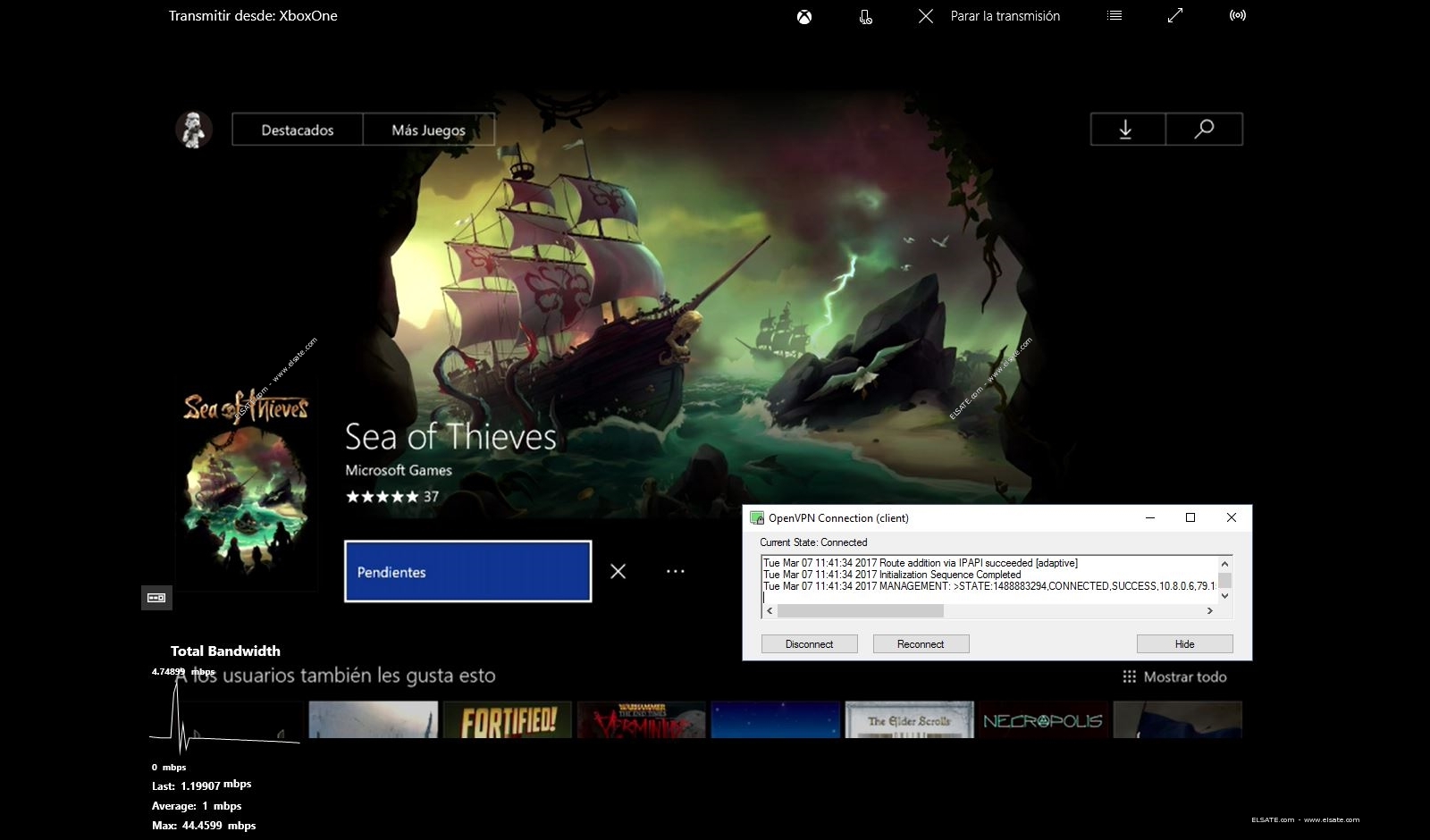This screenshot has width=1430, height=840.
Task: Minimize the OpenVPN Connection window
Action: pyautogui.click(x=1150, y=518)
